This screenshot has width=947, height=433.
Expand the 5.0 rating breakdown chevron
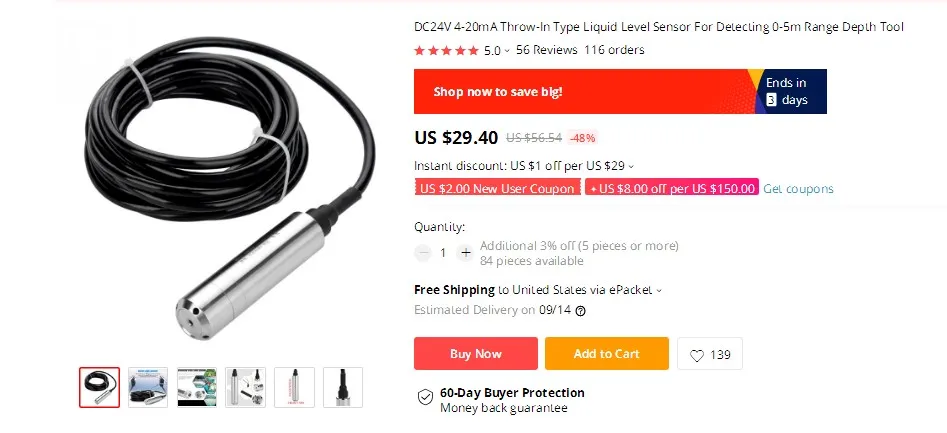point(507,51)
